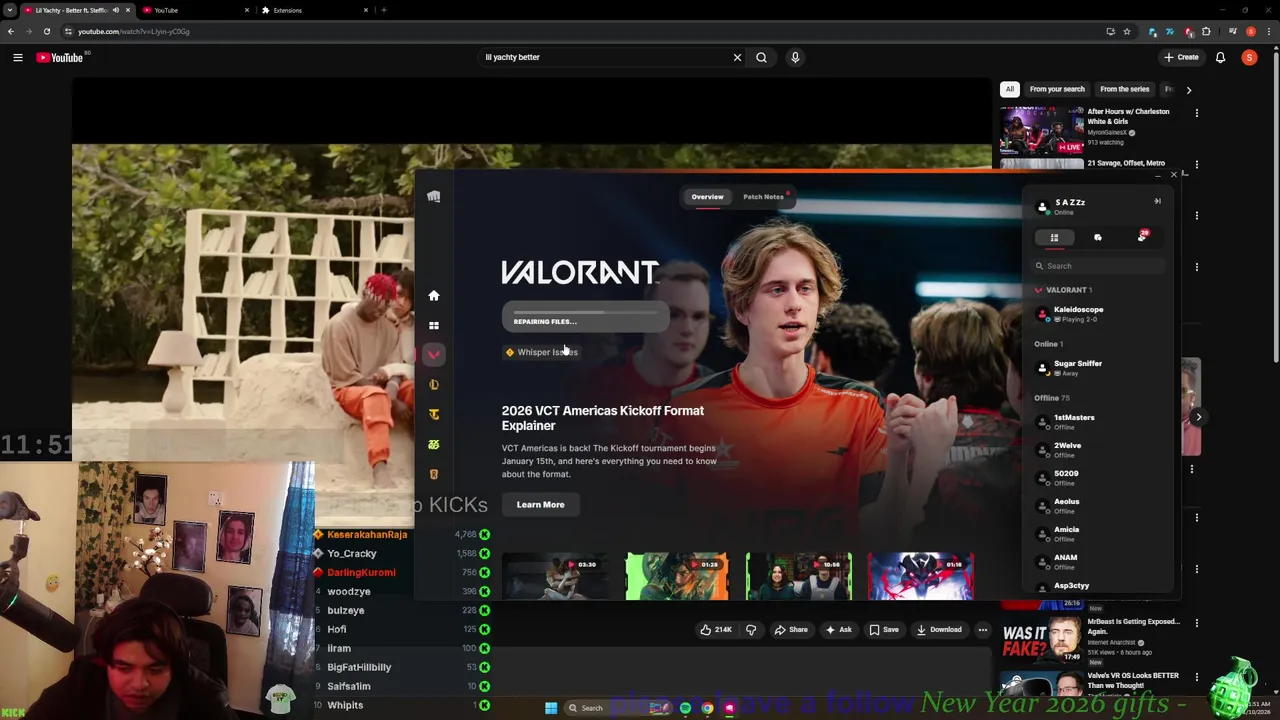Dislike the YouTube video
Viewport: 1280px width, 720px height.
click(751, 630)
